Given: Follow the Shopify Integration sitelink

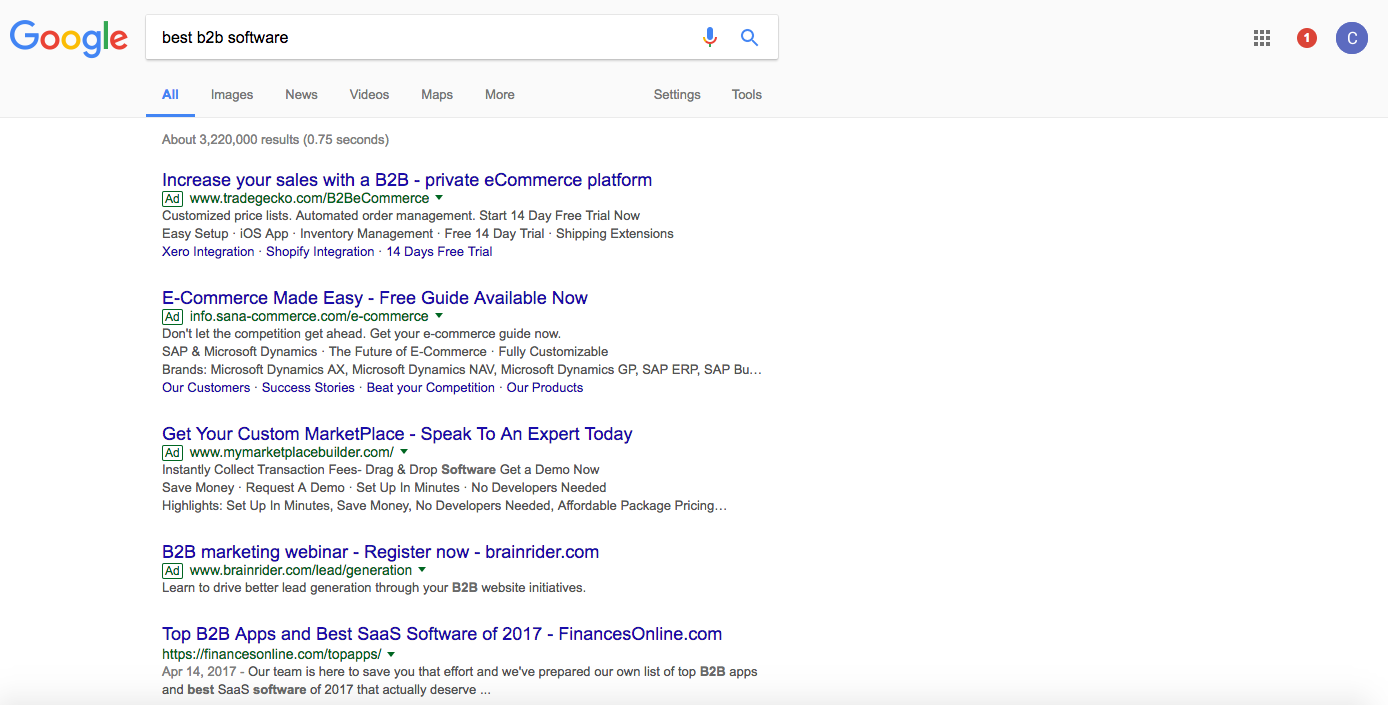Looking at the screenshot, I should (x=320, y=252).
